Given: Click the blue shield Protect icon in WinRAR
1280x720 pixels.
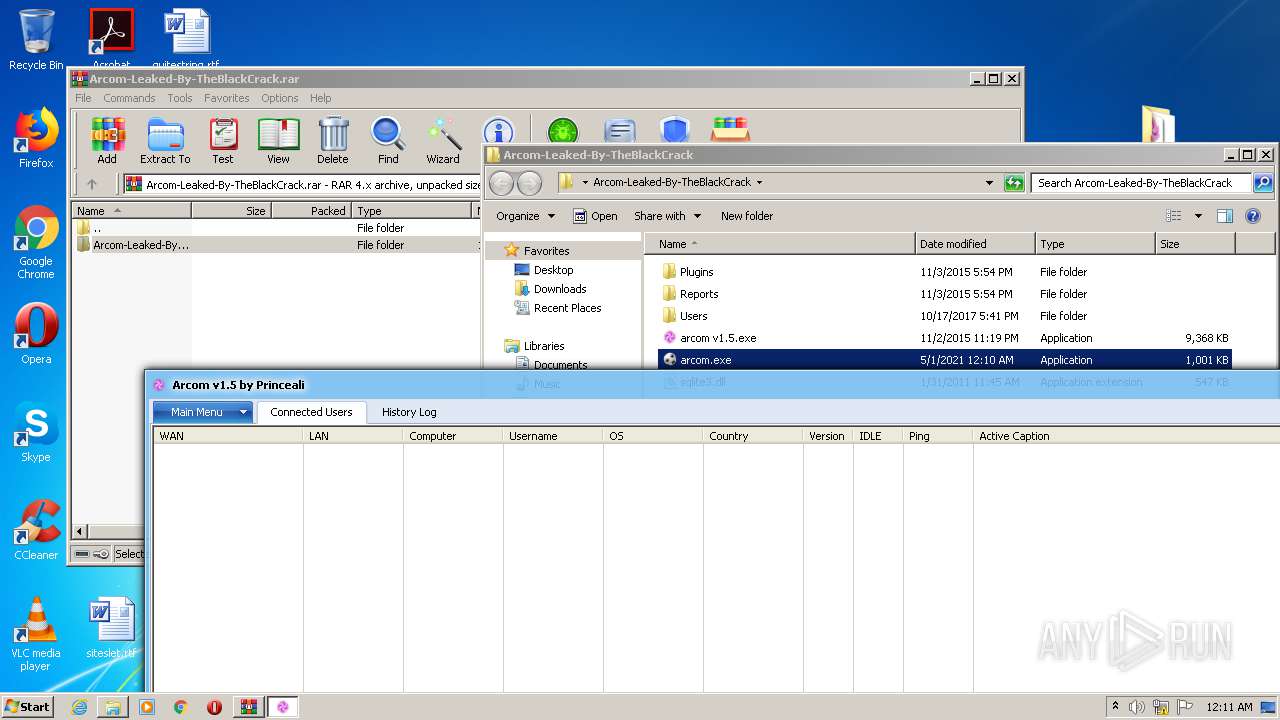Looking at the screenshot, I should pos(675,131).
